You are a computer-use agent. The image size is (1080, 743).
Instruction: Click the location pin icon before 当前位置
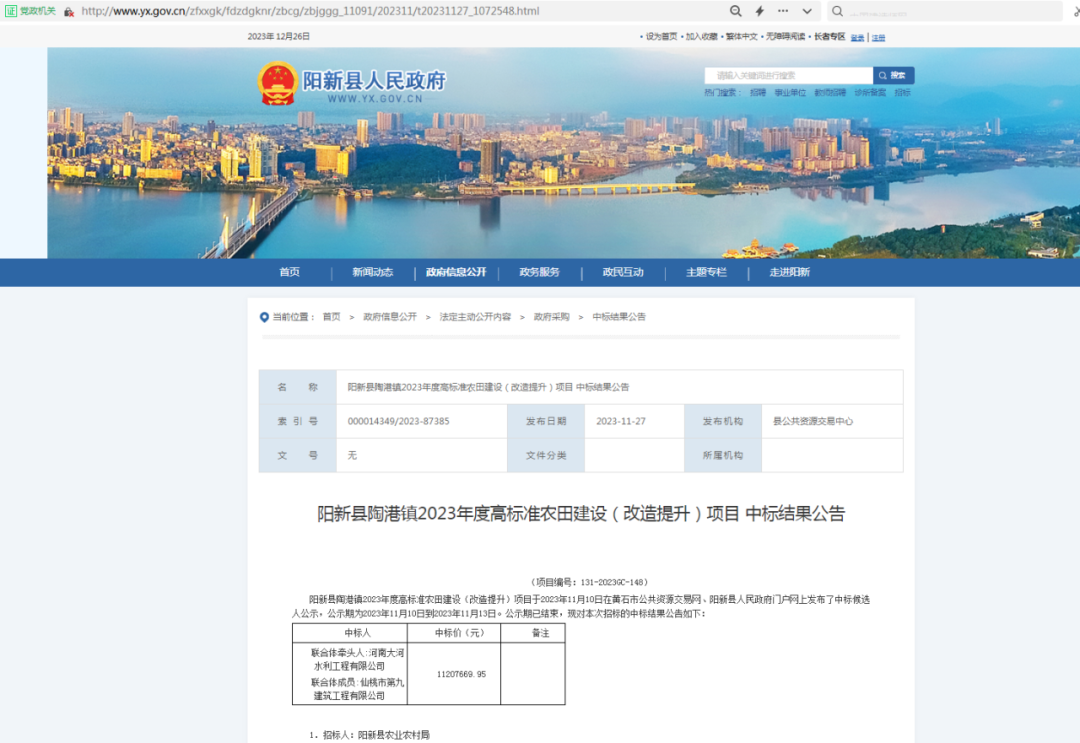point(264,317)
